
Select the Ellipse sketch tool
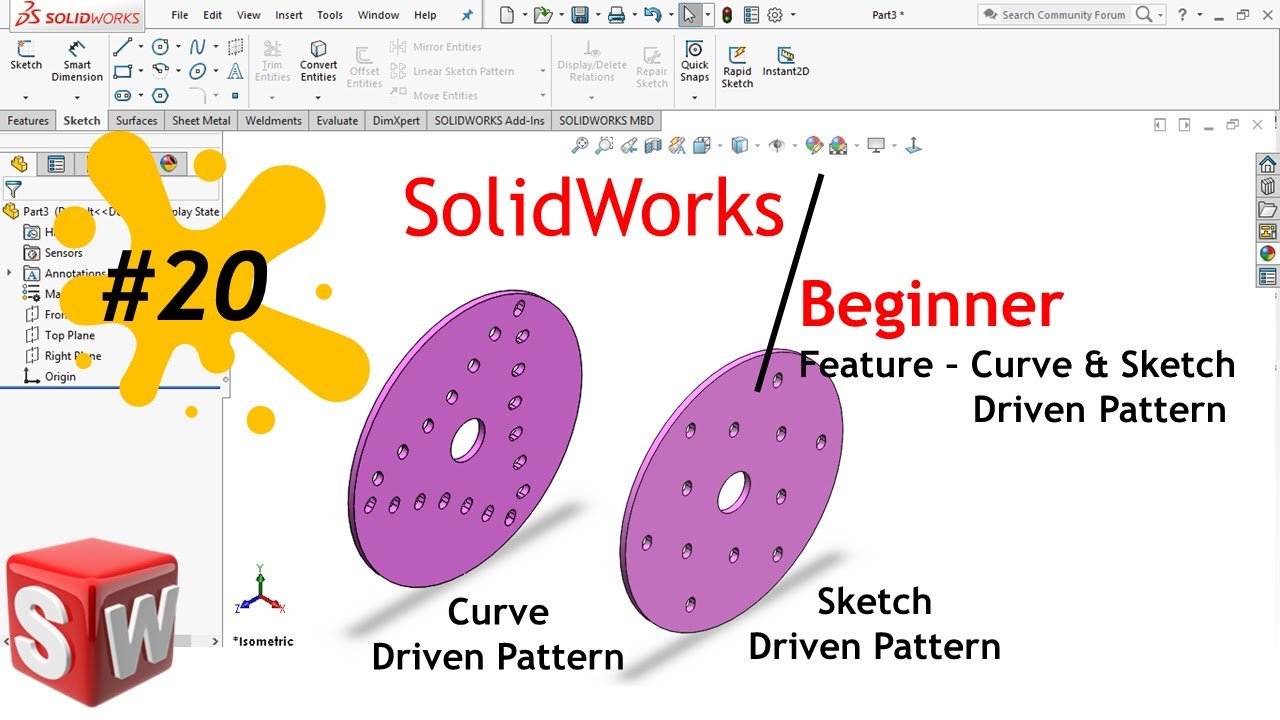(198, 71)
